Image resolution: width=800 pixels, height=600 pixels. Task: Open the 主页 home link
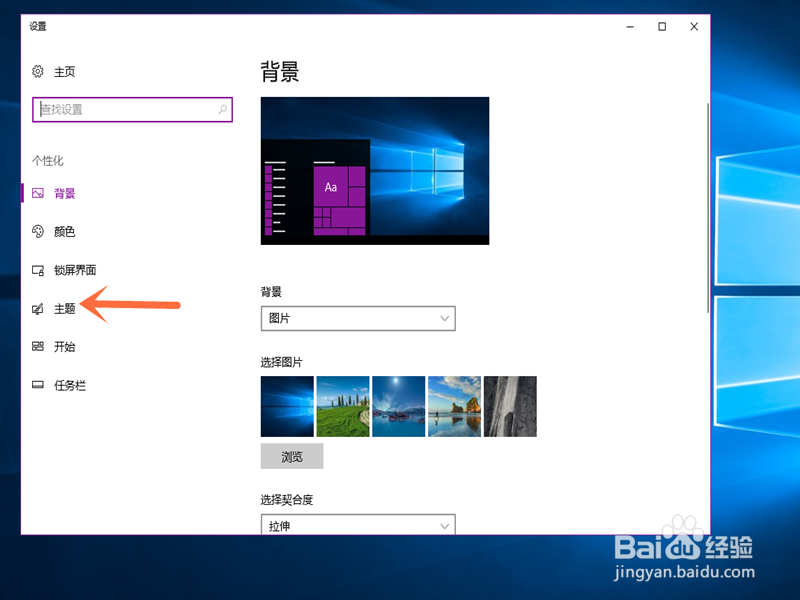[65, 72]
